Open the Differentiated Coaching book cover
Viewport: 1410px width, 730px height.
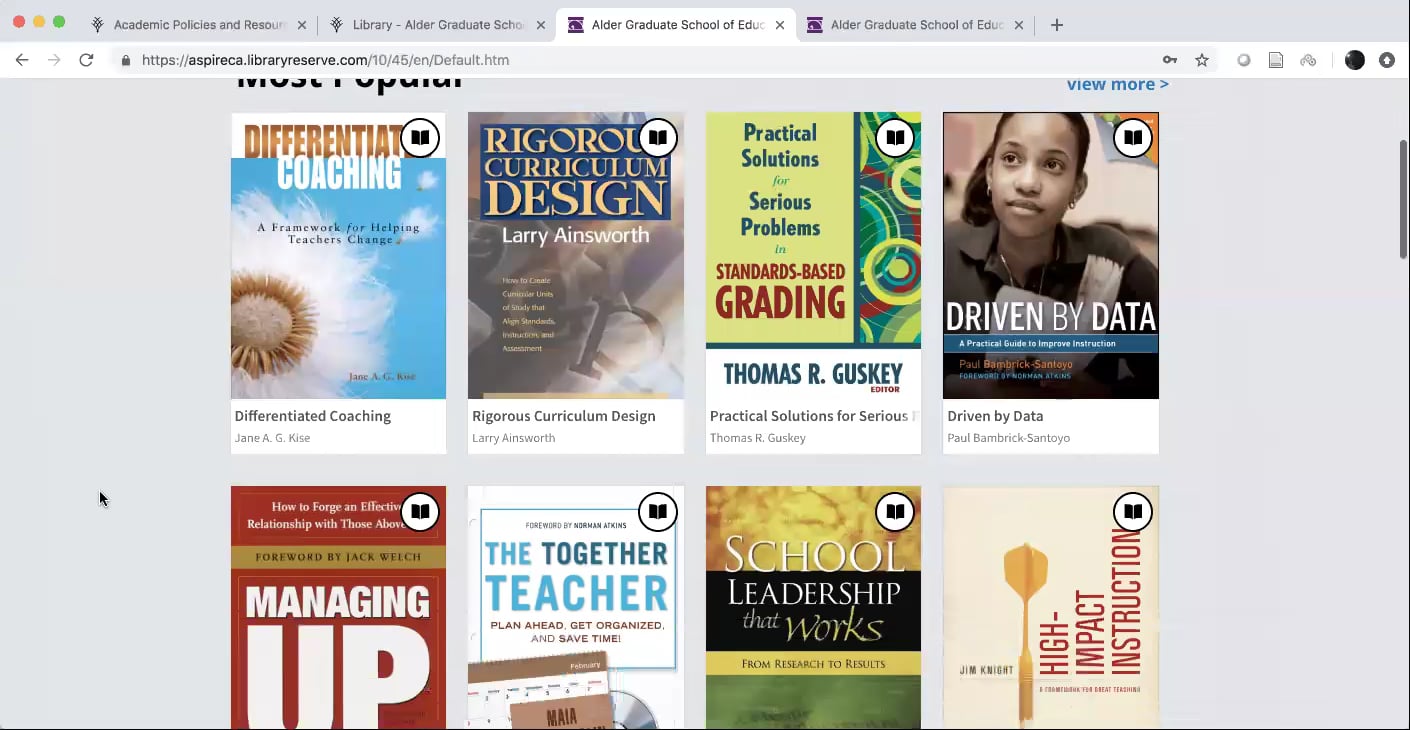coord(338,256)
